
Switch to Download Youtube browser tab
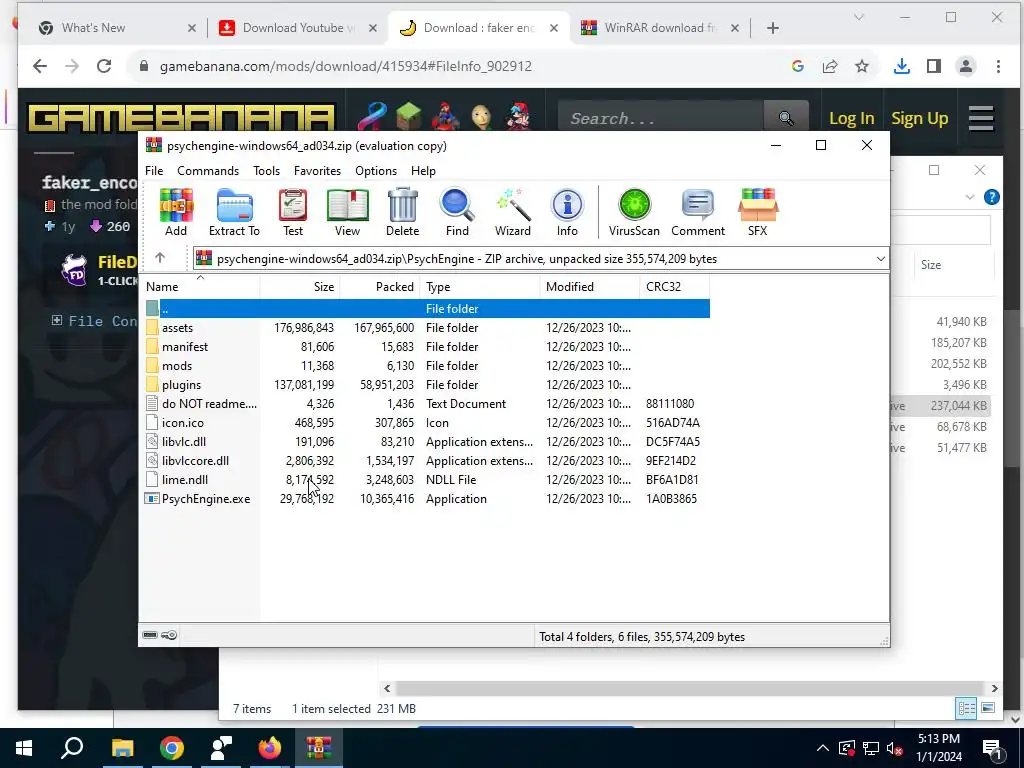click(x=298, y=27)
